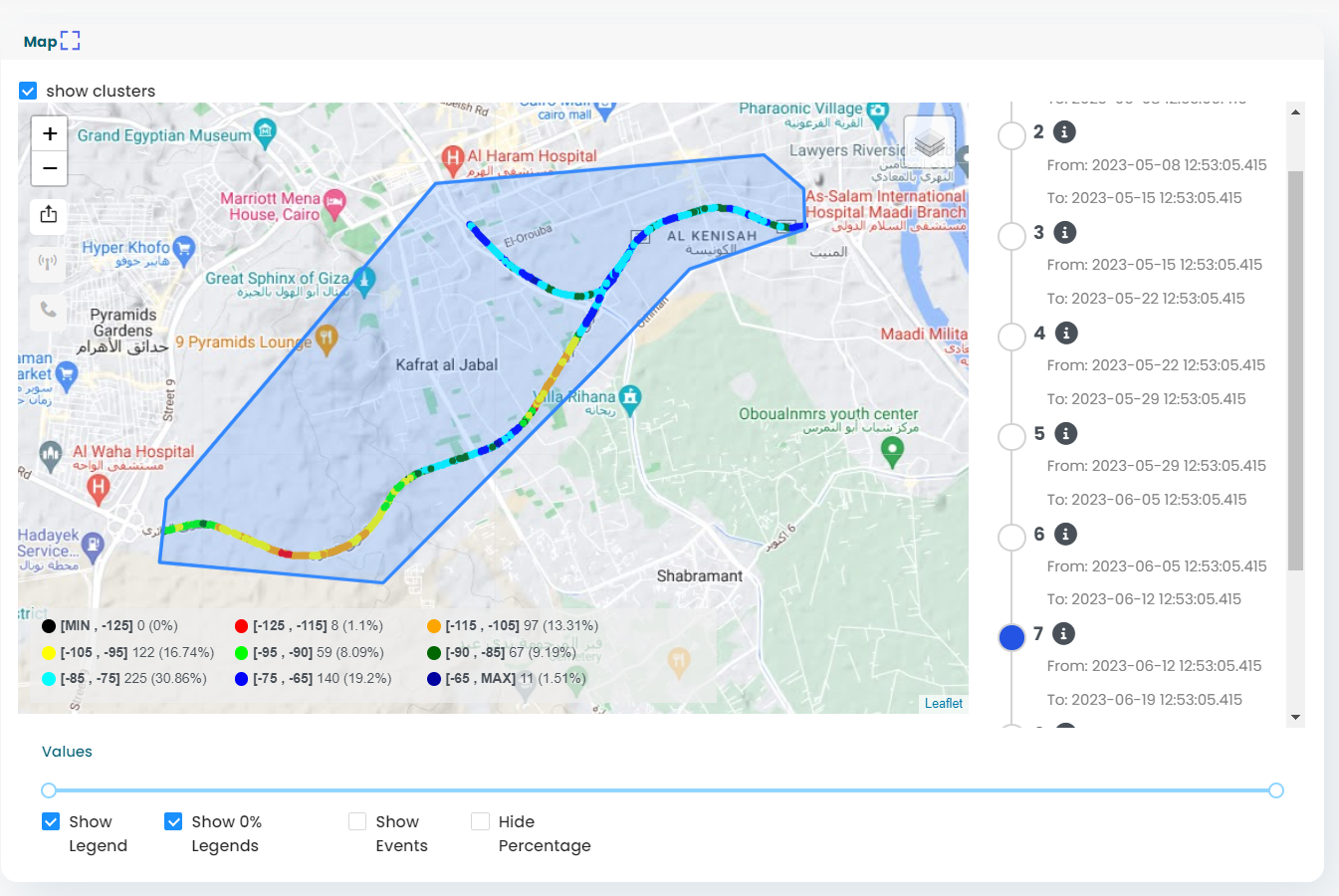Click the left Values slider handle
This screenshot has height=896, width=1339.
click(x=48, y=790)
